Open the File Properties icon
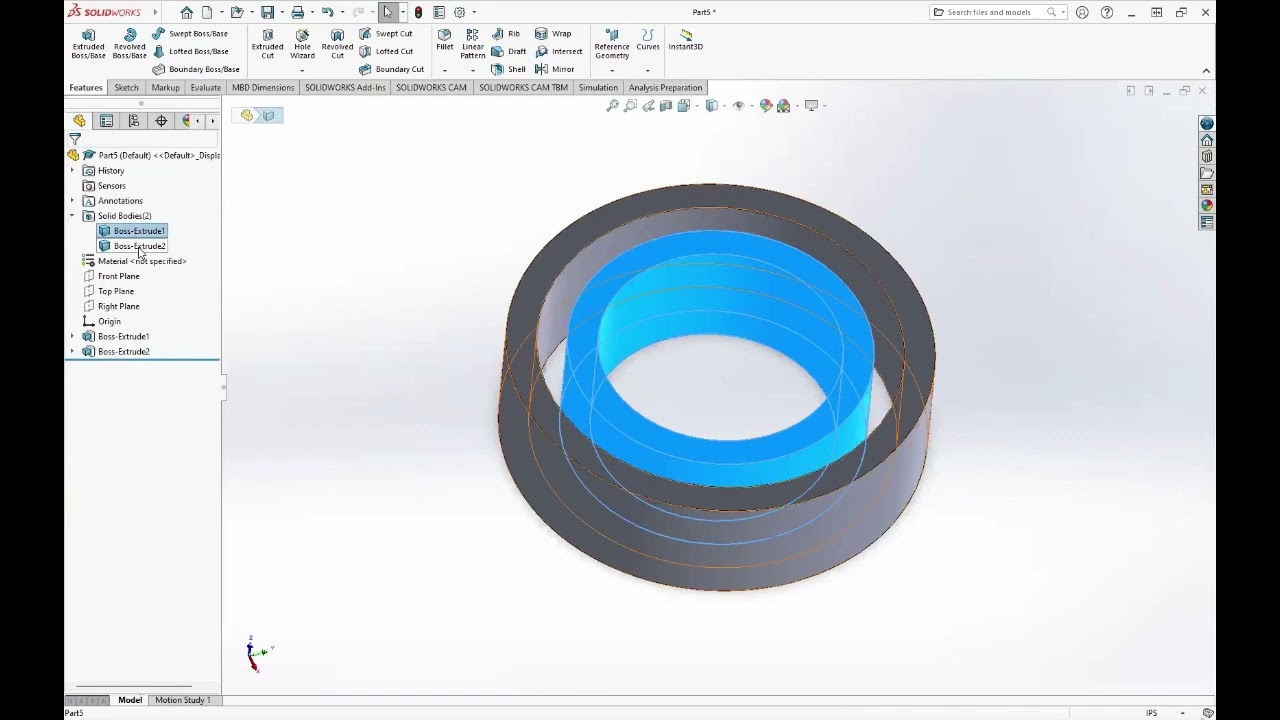 [439, 12]
